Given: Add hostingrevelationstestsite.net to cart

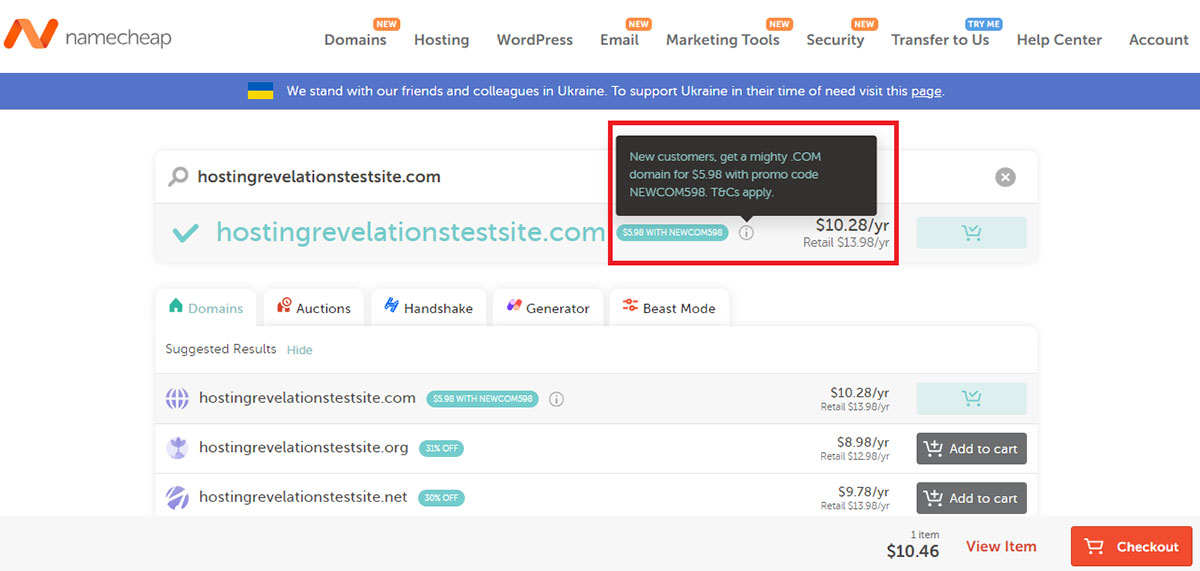Looking at the screenshot, I should coord(971,498).
